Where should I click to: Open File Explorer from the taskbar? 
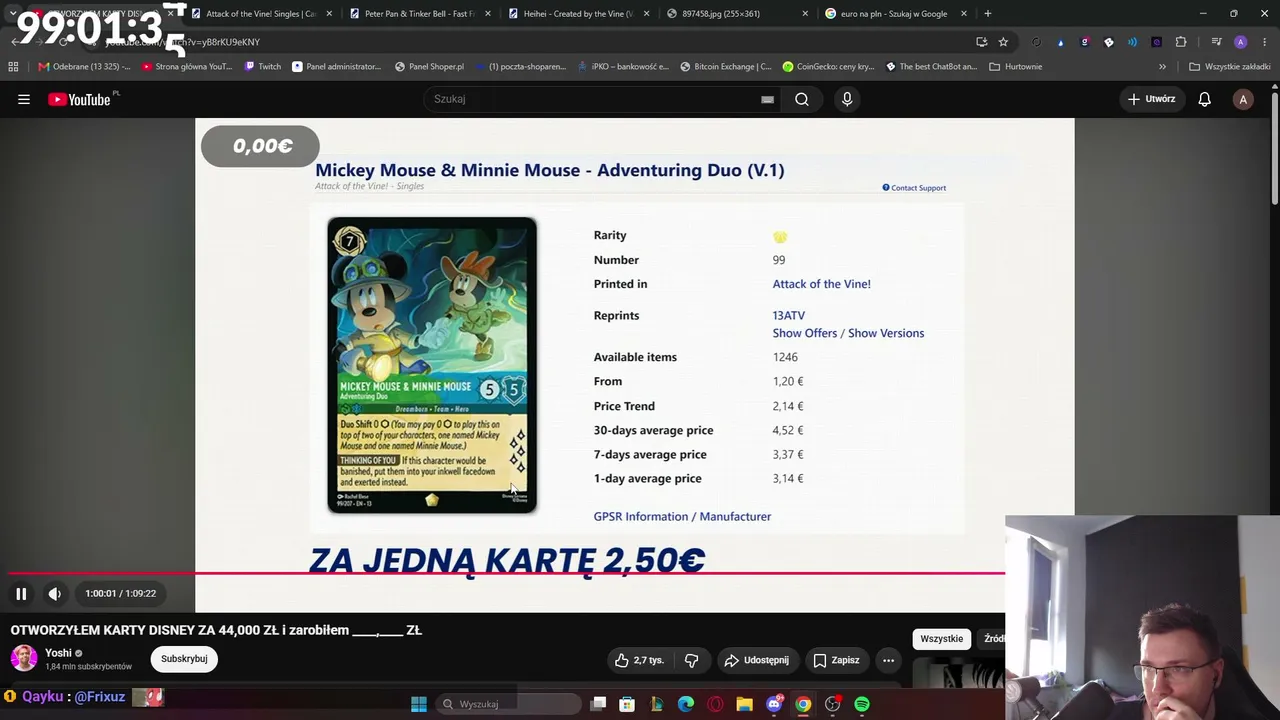[x=744, y=704]
